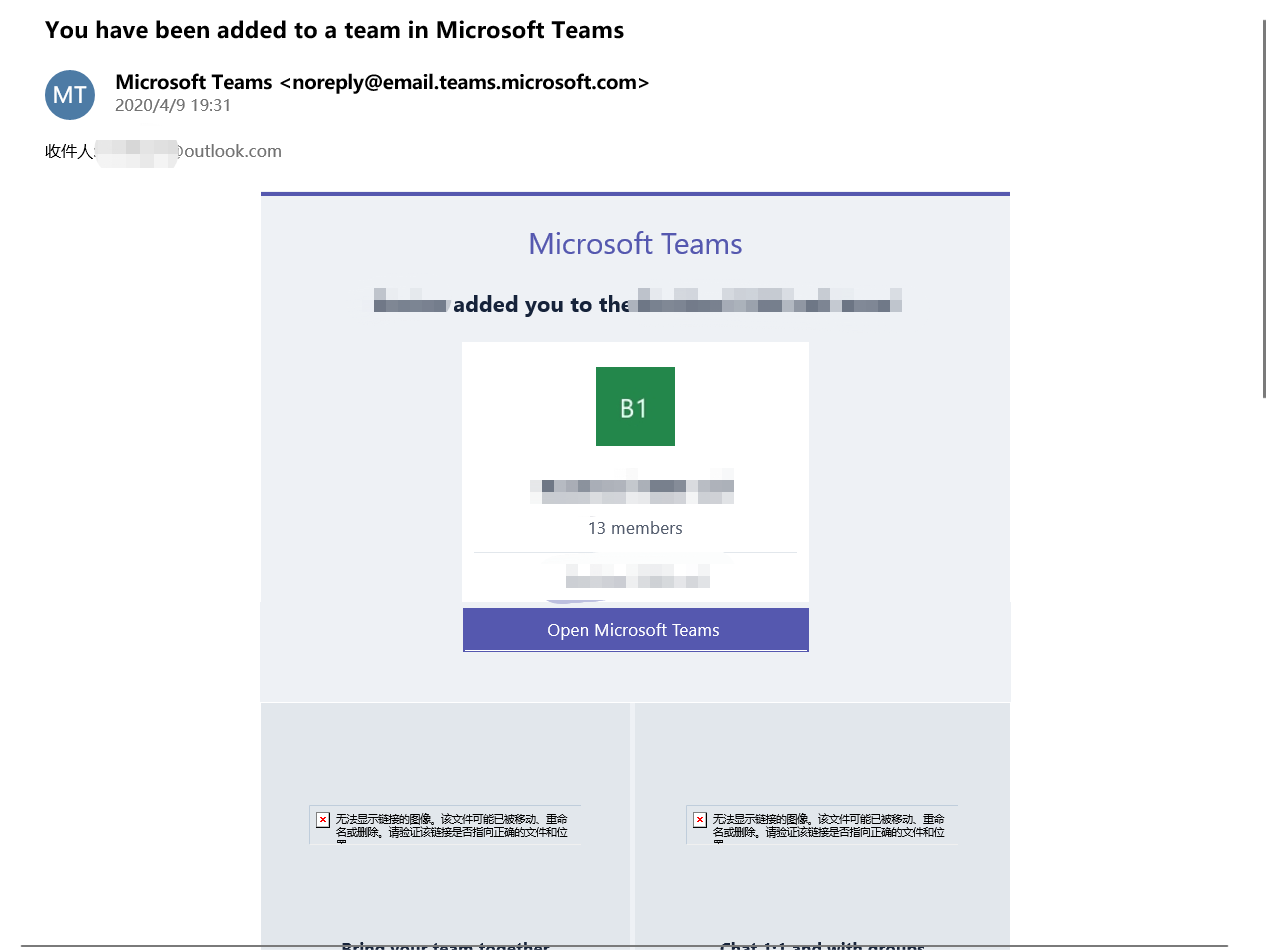Click the left broken image placeholder text
The width and height of the screenshot is (1269, 952).
click(452, 826)
